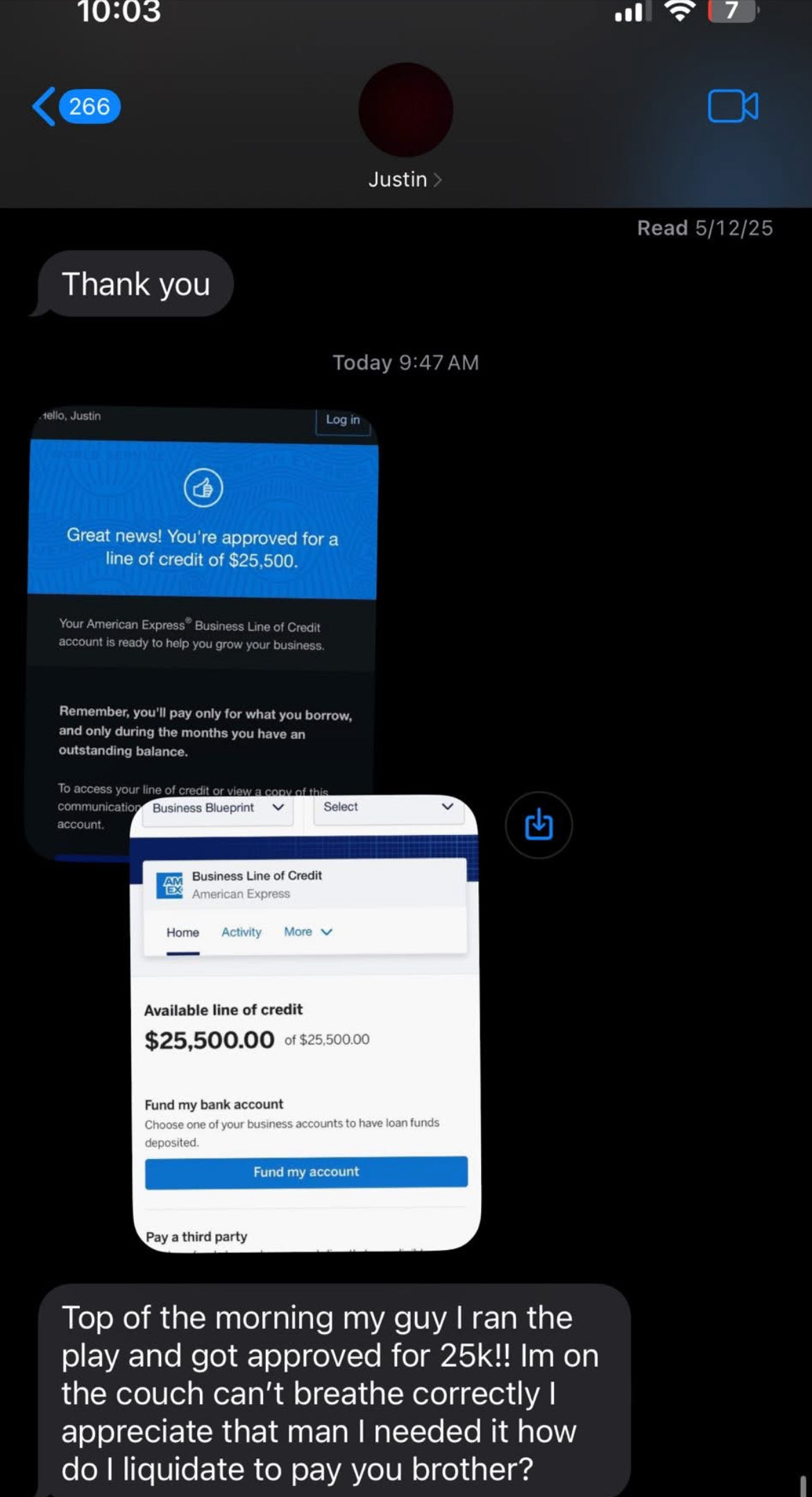Screen dimensions: 812x1497
Task: Open the Available line of credit screenshot
Action: pyautogui.click(x=305, y=1022)
